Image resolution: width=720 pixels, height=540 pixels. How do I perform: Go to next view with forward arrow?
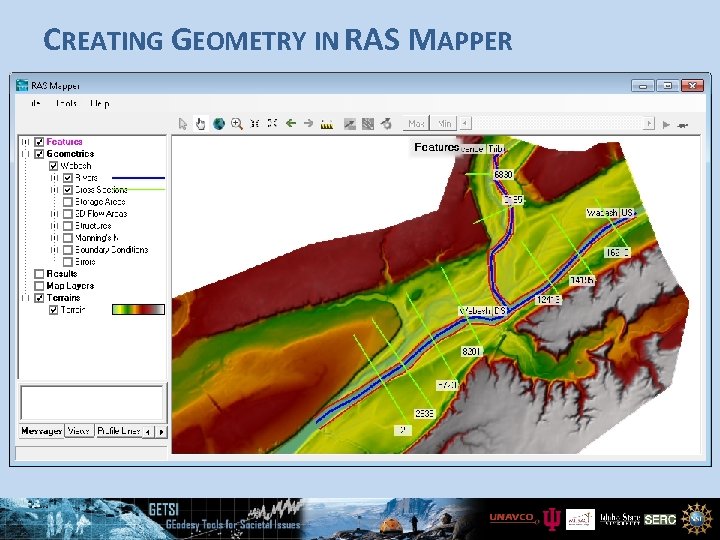click(x=307, y=124)
